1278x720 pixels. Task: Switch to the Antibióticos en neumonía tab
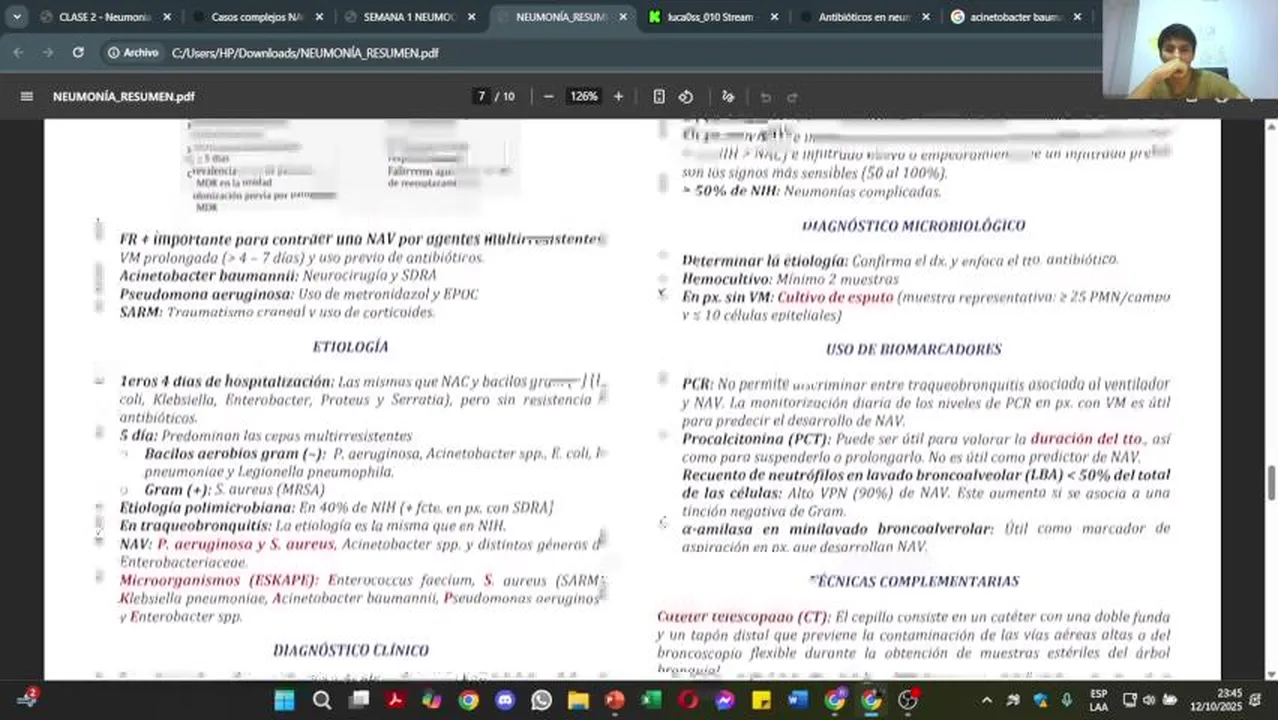point(864,17)
